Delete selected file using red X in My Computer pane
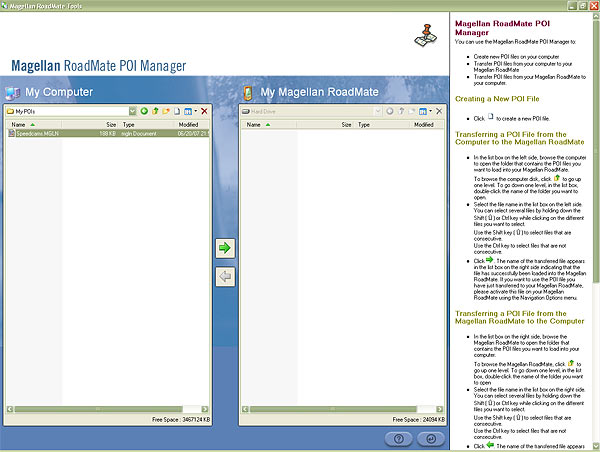The width and height of the screenshot is (600, 452). pyautogui.click(x=204, y=111)
